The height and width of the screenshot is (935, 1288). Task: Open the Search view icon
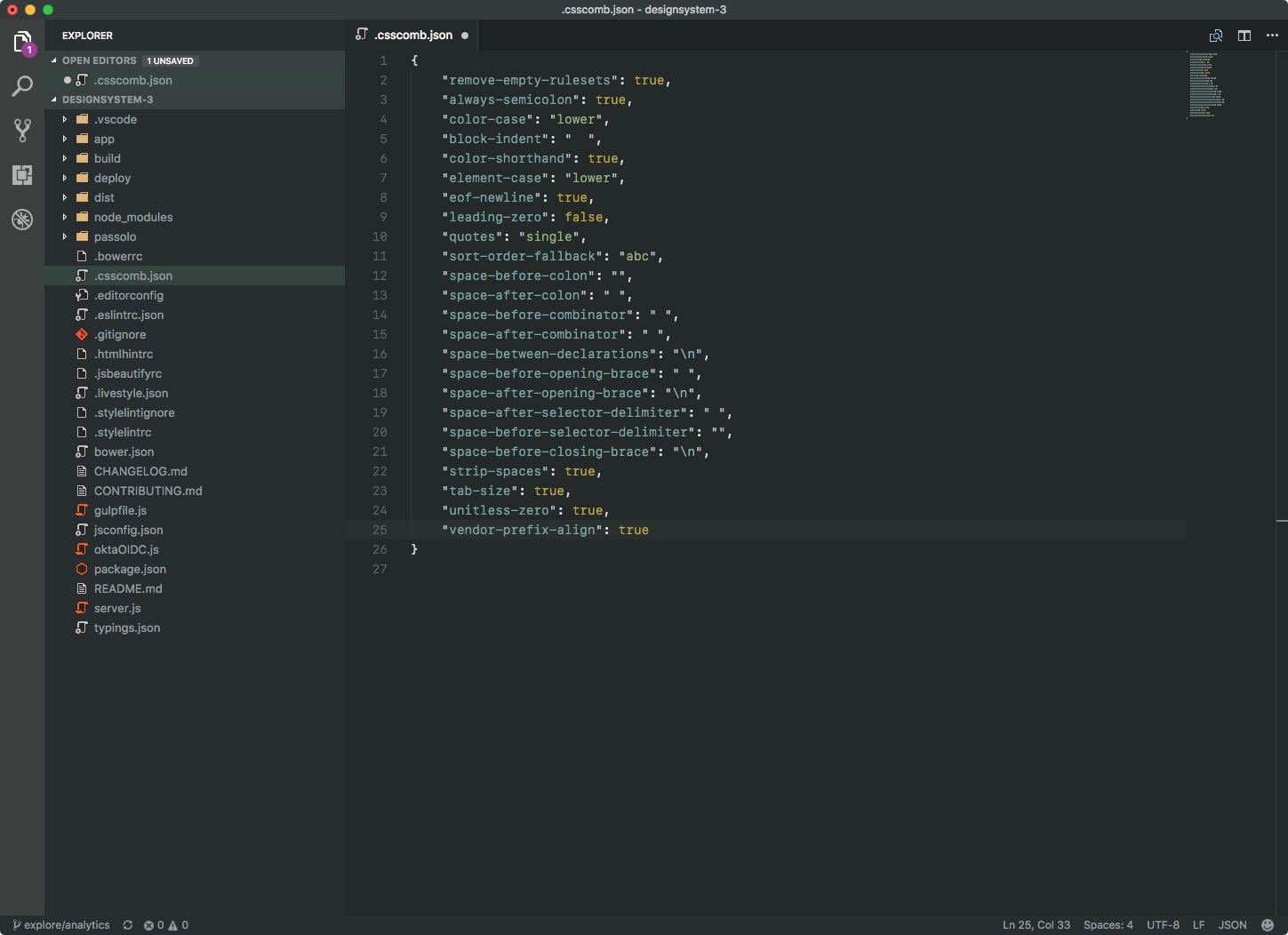[x=22, y=86]
